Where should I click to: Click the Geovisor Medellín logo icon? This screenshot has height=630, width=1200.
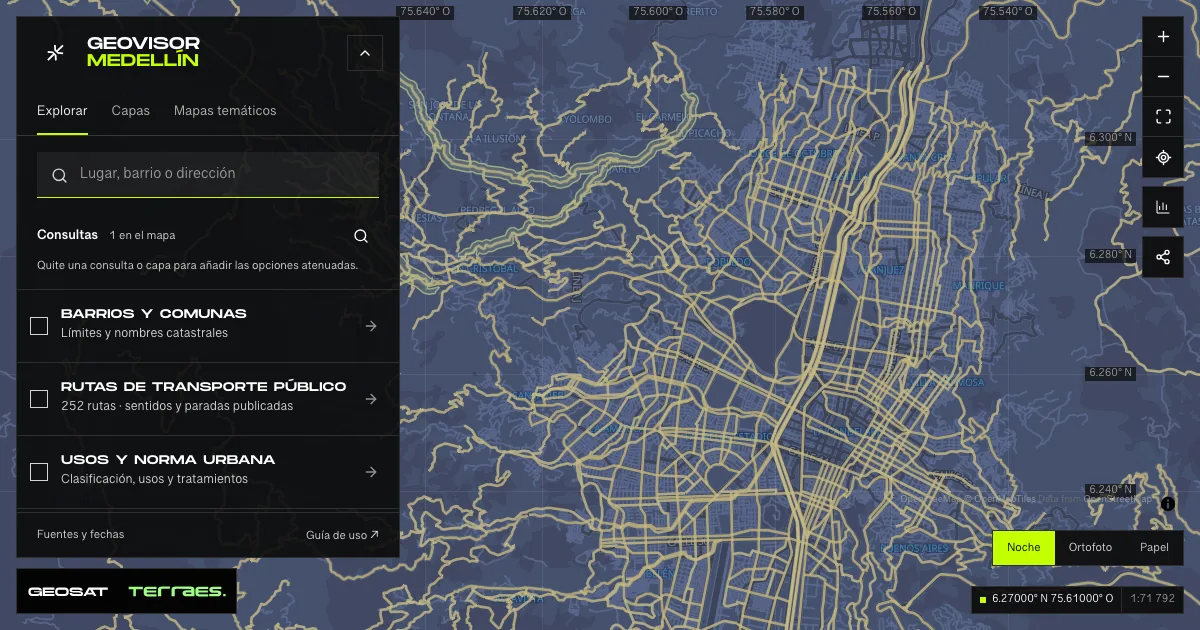tap(56, 52)
